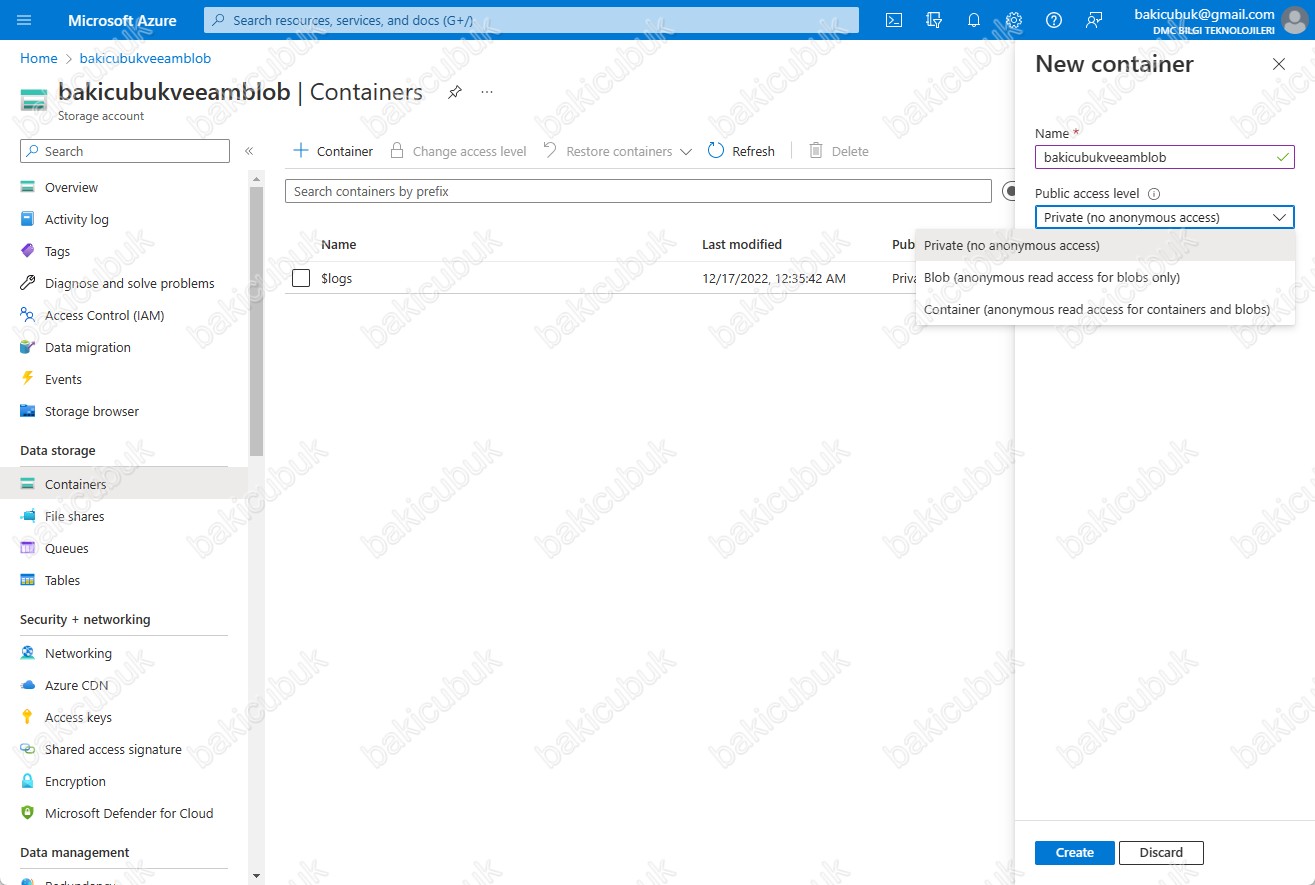Click the Create button
The image size is (1315, 885).
pyautogui.click(x=1074, y=852)
